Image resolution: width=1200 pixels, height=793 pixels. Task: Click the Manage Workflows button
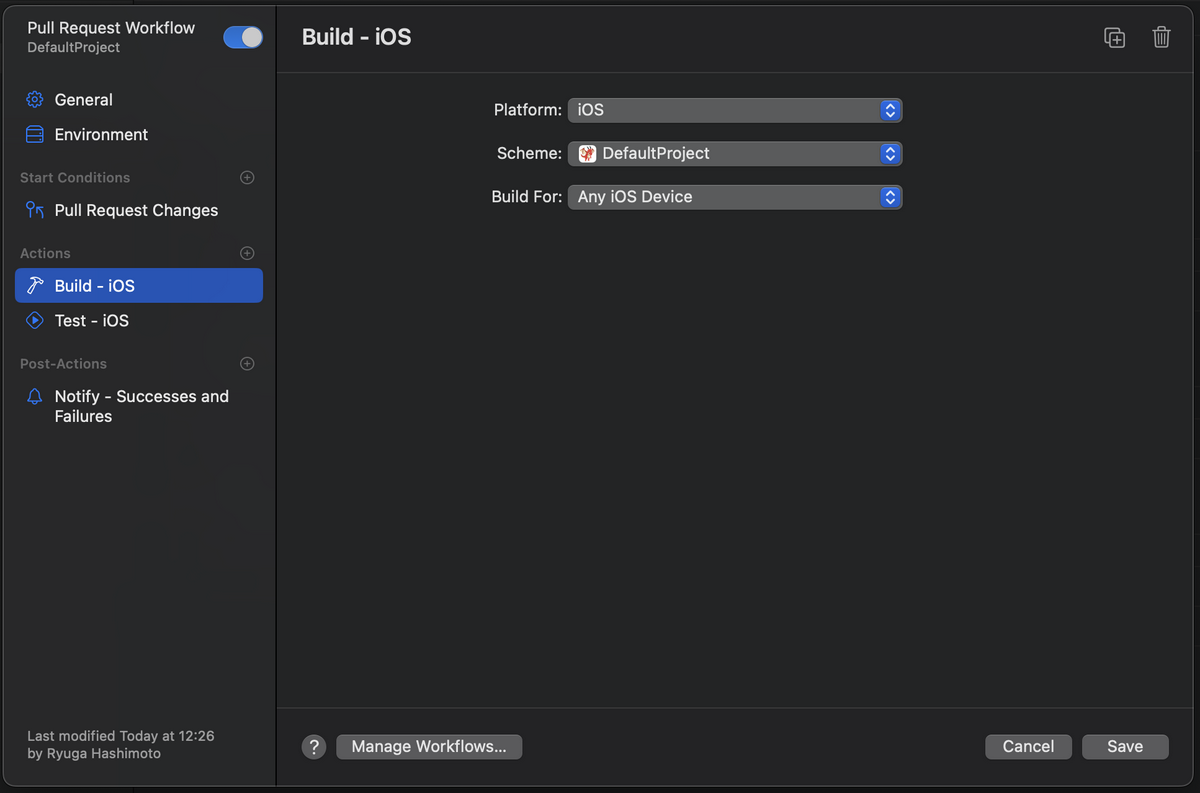[429, 747]
